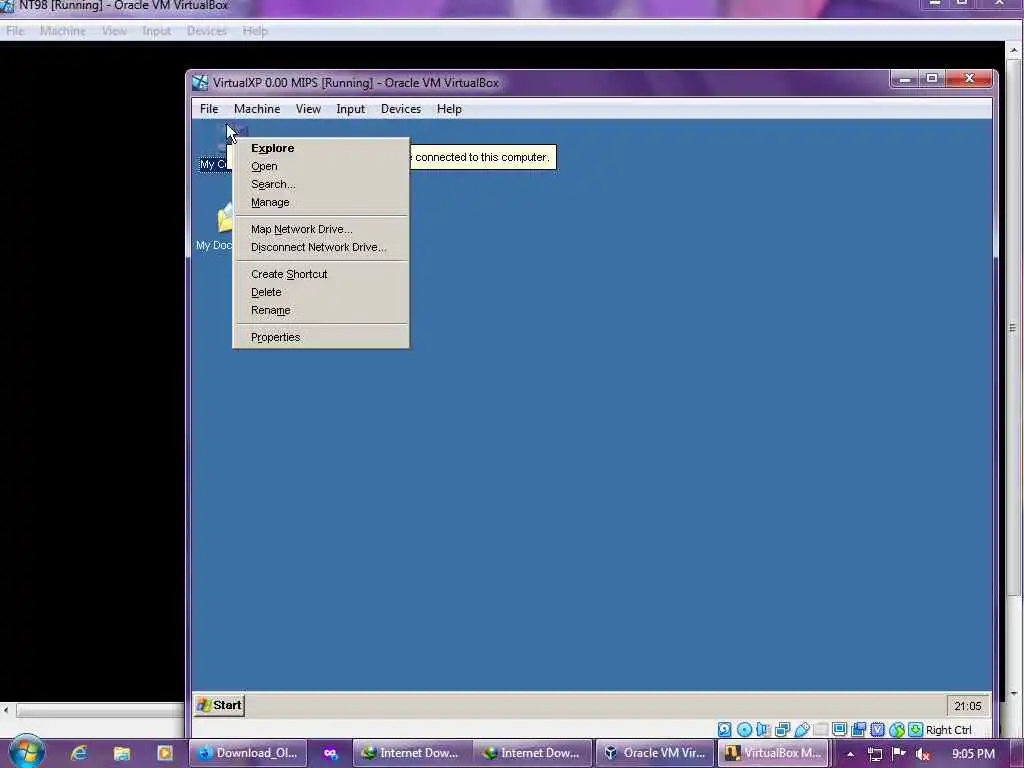Open the VirtualXP Help menu
This screenshot has height=768, width=1024.
[x=449, y=109]
